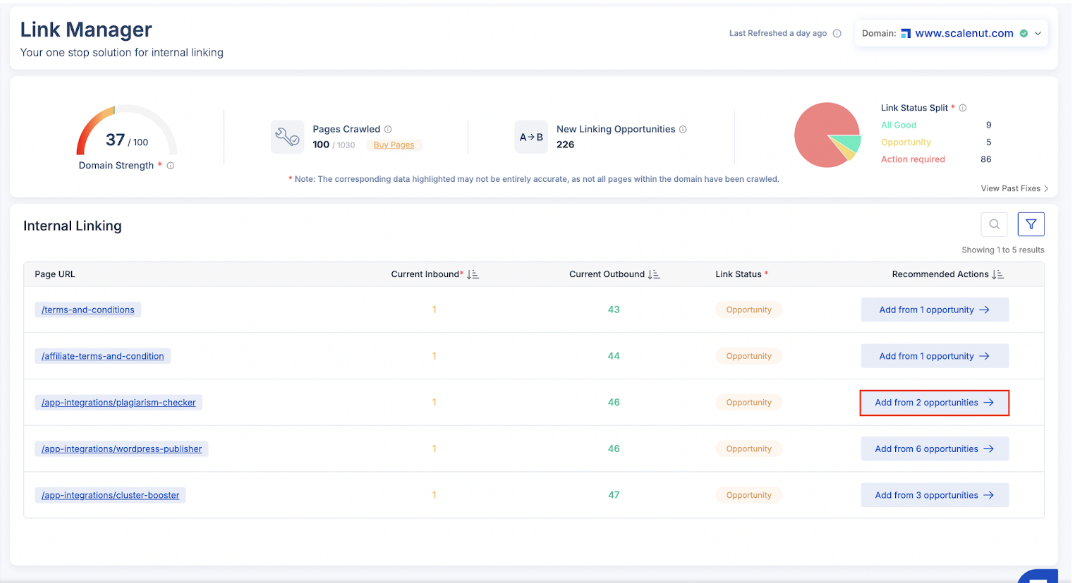Open View Past Fixes
Image resolution: width=1072 pixels, height=583 pixels.
pyautogui.click(x=1014, y=188)
